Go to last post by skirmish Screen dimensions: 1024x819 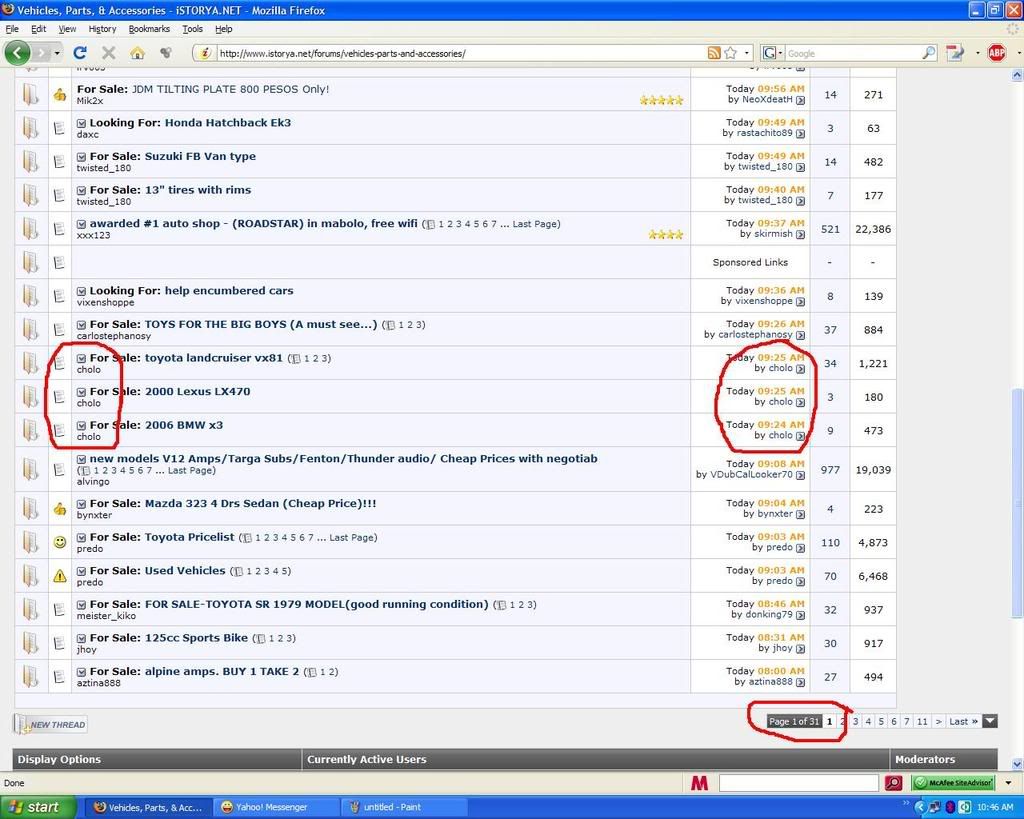point(800,234)
